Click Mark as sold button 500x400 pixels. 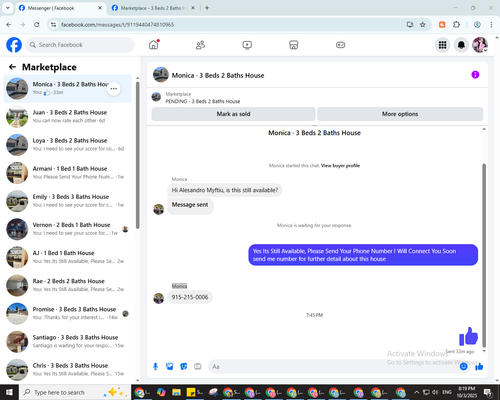pyautogui.click(x=233, y=114)
